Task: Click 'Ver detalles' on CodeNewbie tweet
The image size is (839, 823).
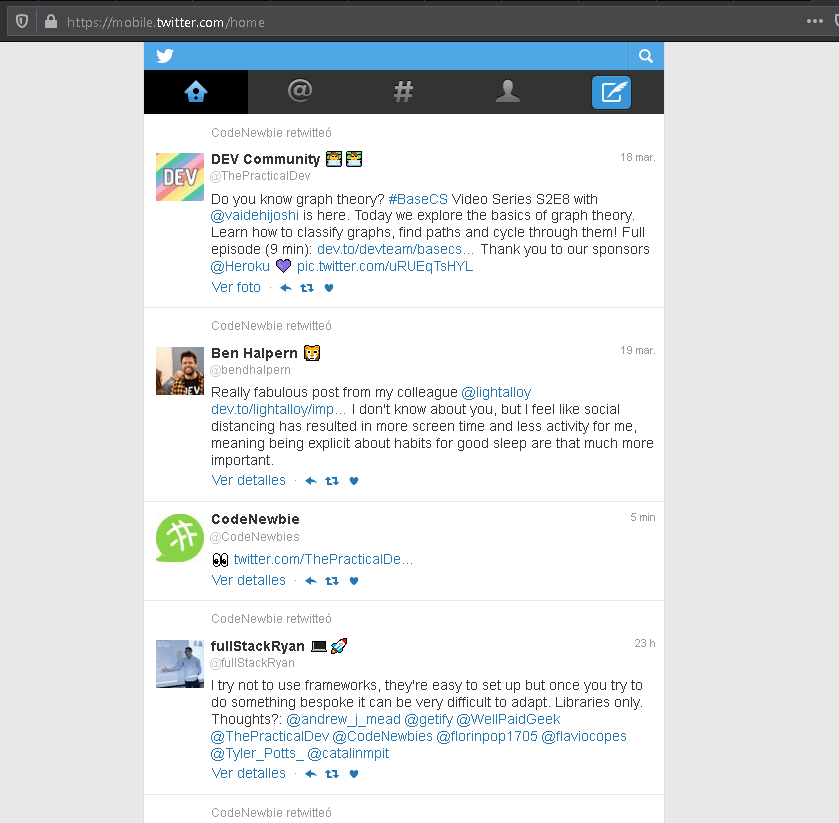Action: tap(248, 581)
